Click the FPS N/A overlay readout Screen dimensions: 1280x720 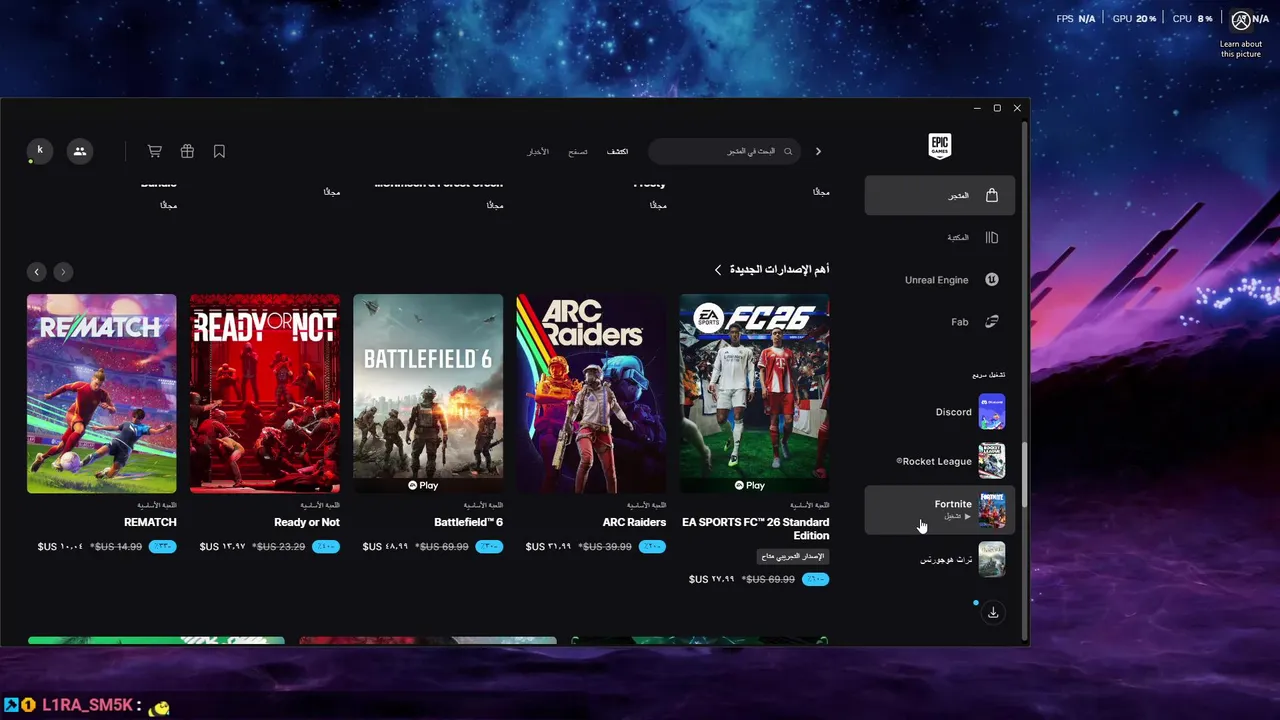coord(1076,19)
